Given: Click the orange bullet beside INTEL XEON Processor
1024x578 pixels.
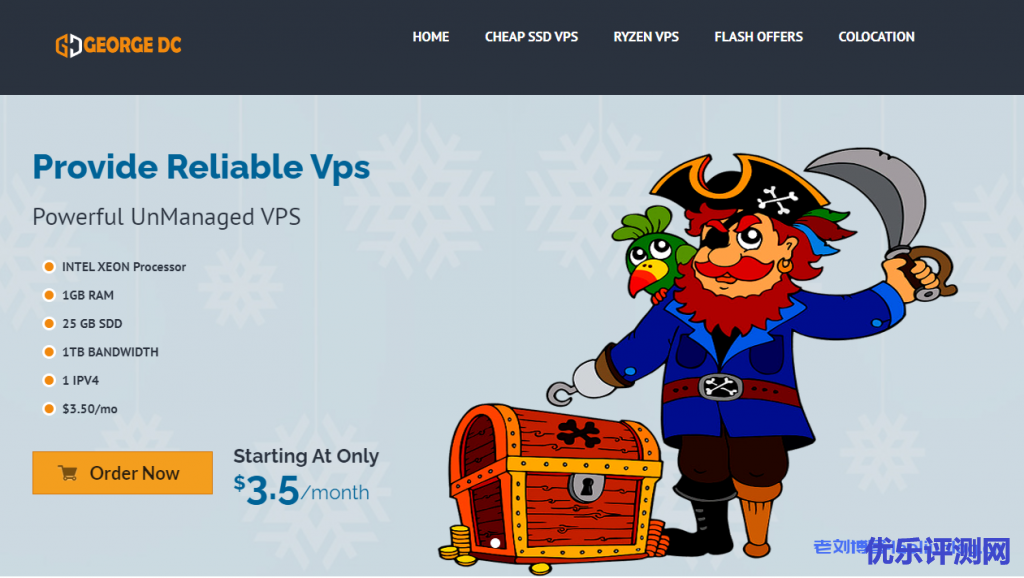Looking at the screenshot, I should point(49,266).
